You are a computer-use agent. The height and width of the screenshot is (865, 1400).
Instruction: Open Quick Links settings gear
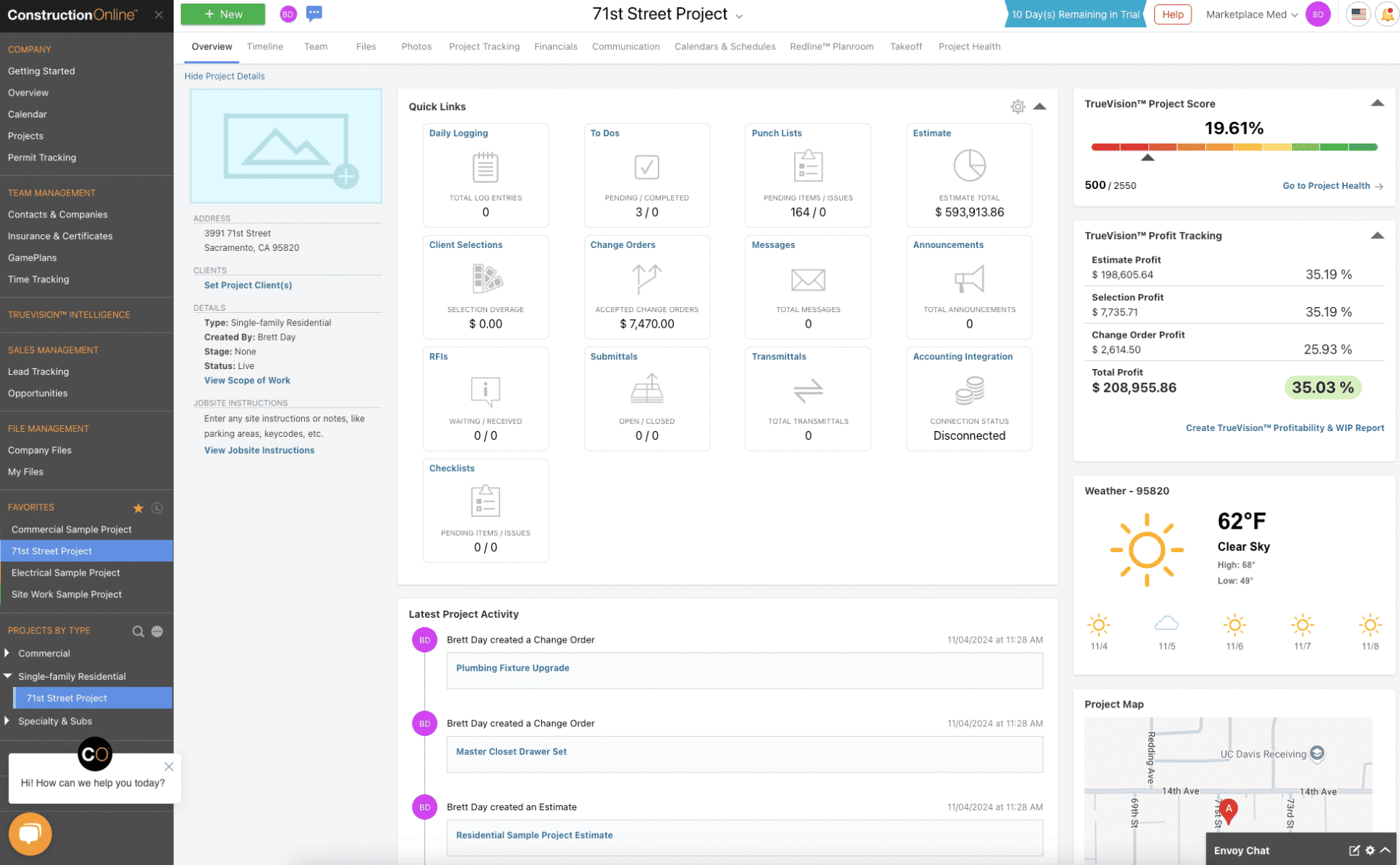pos(1017,106)
